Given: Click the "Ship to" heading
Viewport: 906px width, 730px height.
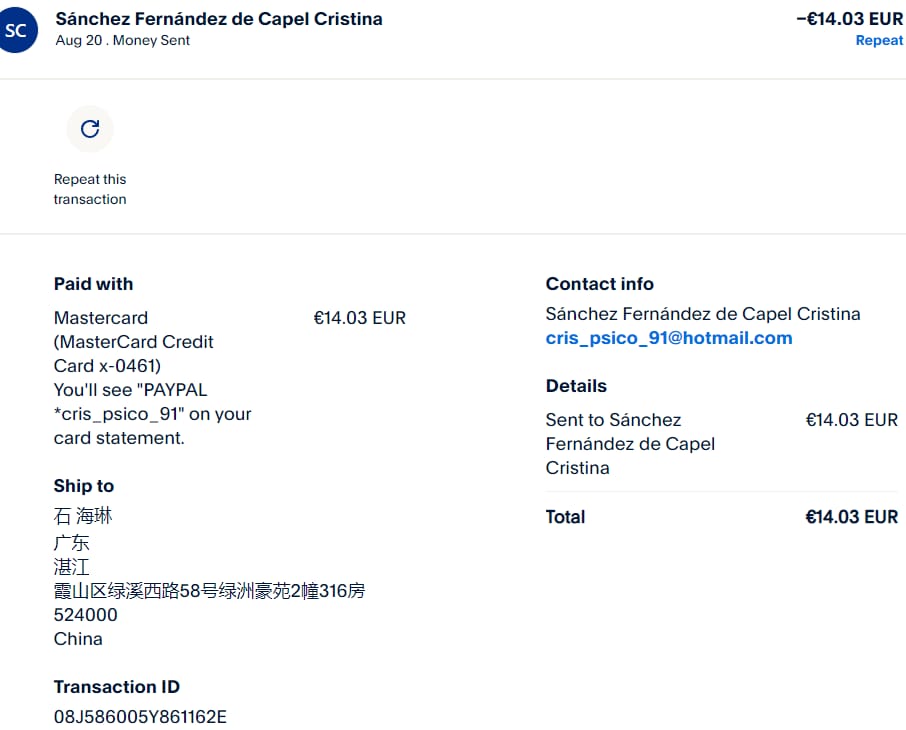Looking at the screenshot, I should pos(84,486).
